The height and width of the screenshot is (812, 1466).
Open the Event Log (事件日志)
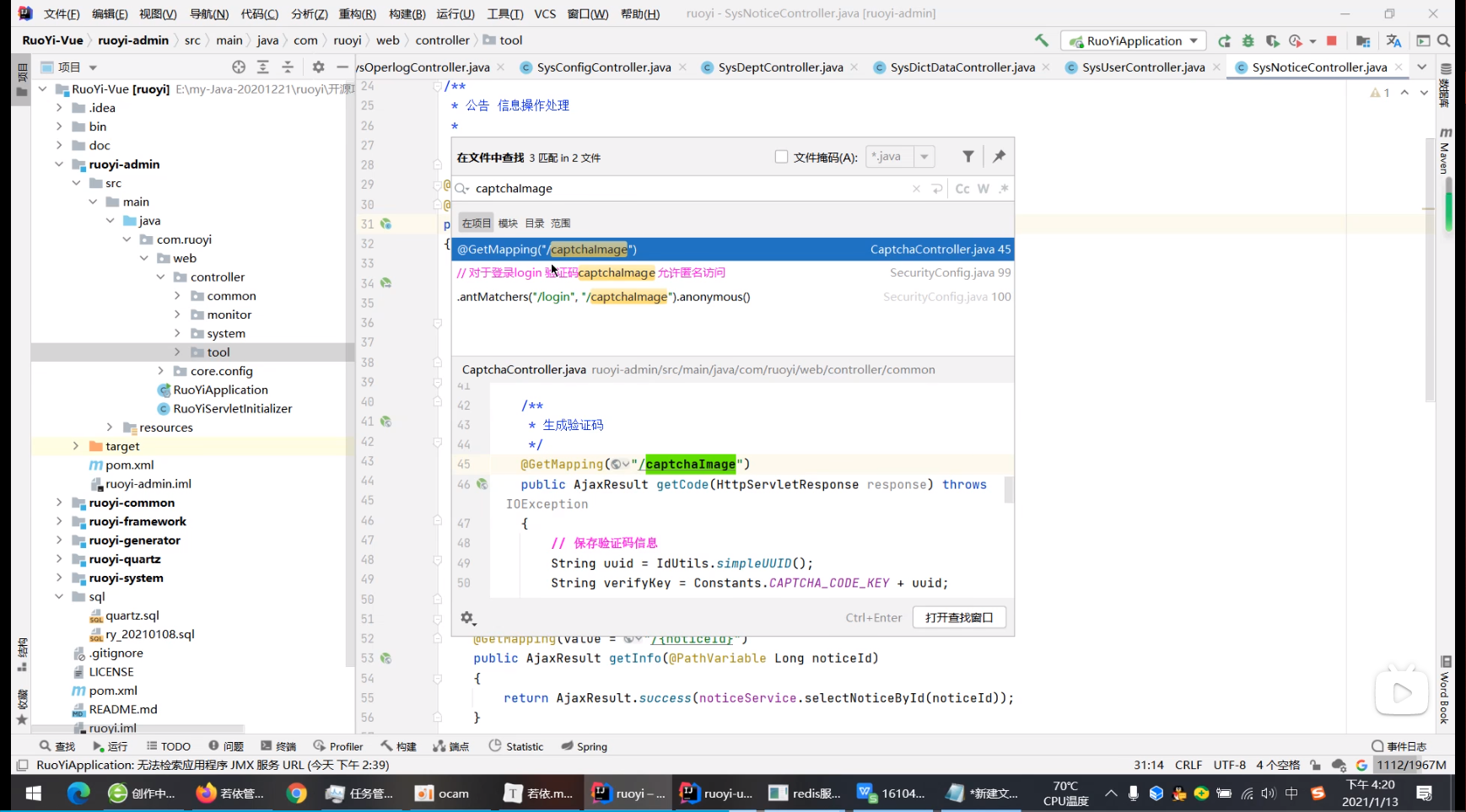click(x=1399, y=746)
